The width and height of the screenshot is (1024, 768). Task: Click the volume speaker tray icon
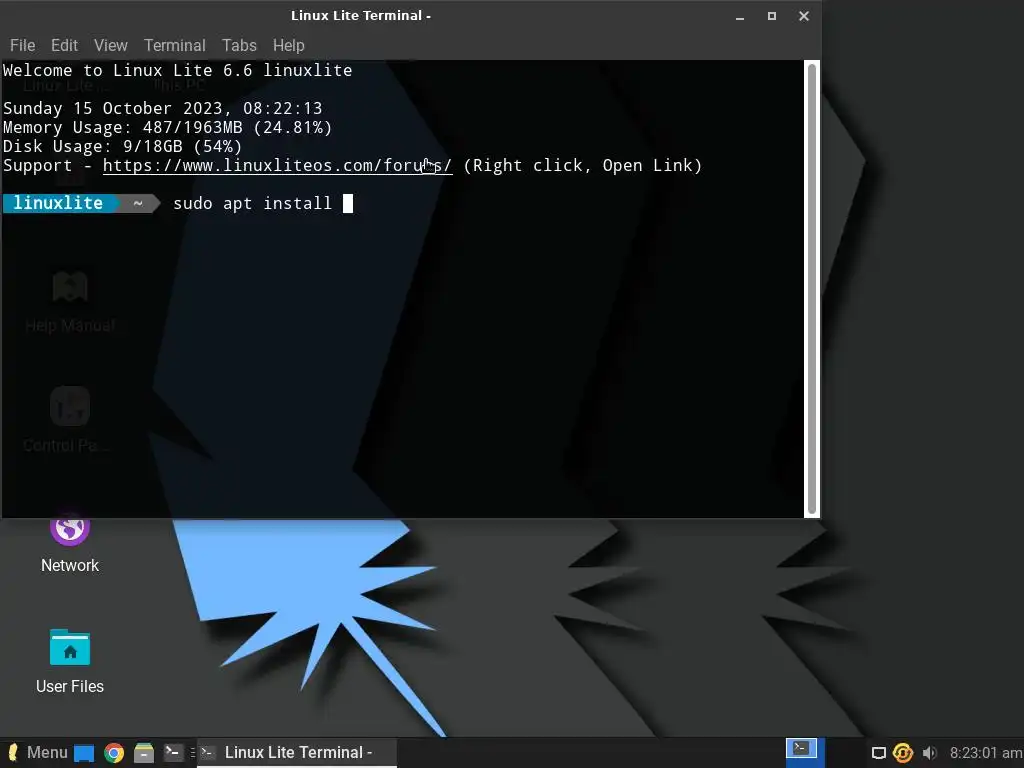[929, 753]
